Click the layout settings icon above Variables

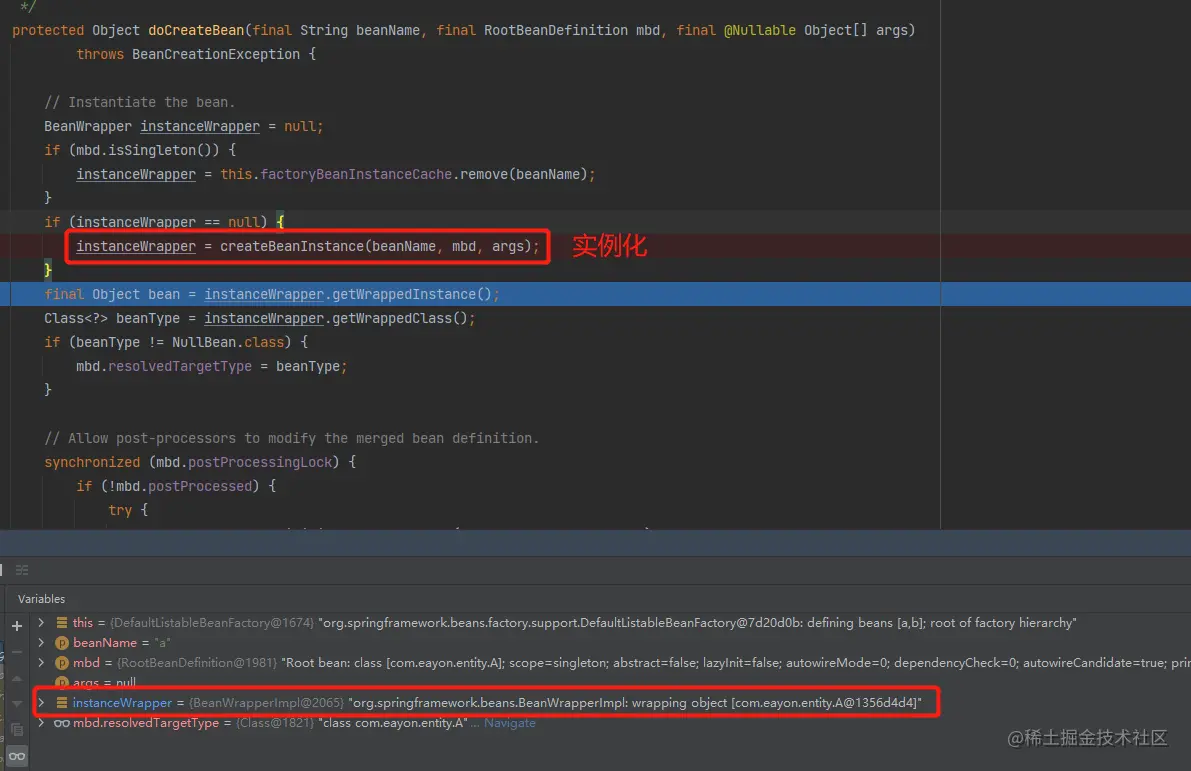click(22, 570)
